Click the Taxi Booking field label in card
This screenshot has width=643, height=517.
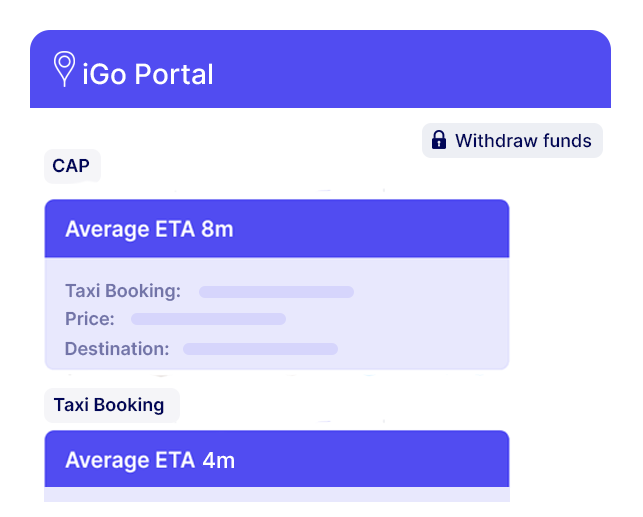click(123, 291)
